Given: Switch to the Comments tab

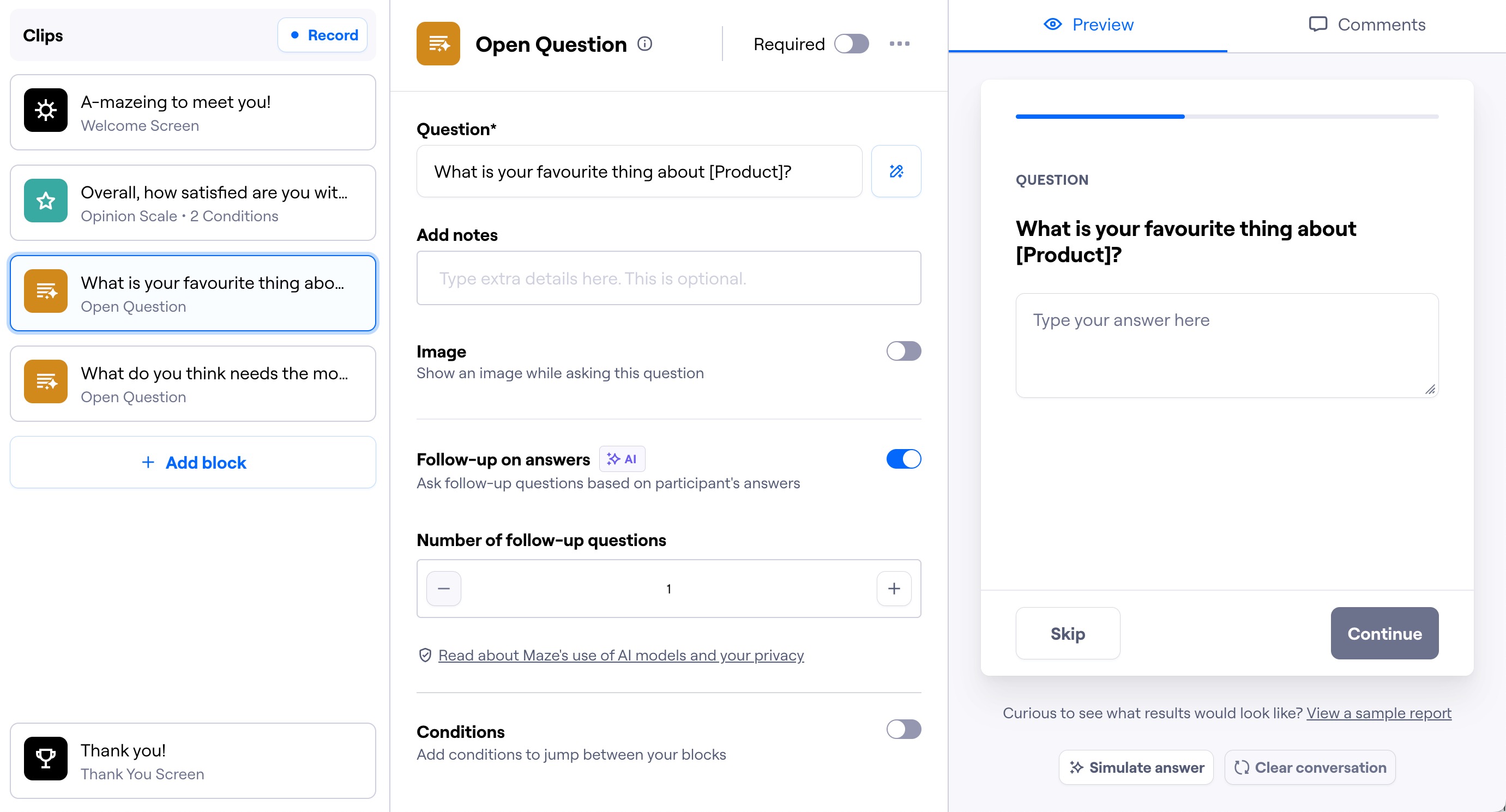Looking at the screenshot, I should 1367,25.
